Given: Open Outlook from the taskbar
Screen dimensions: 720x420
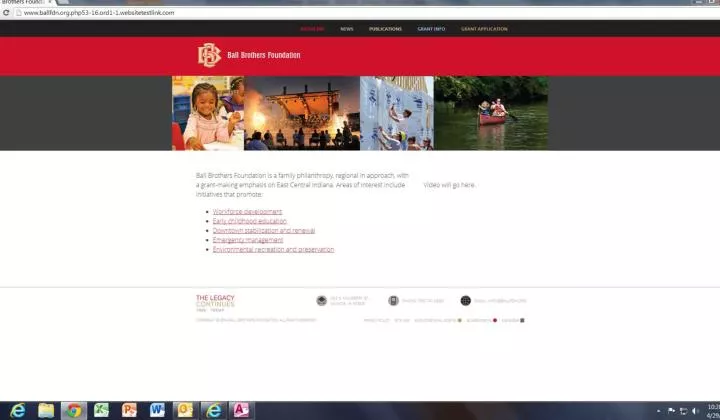Looking at the screenshot, I should coord(185,410).
